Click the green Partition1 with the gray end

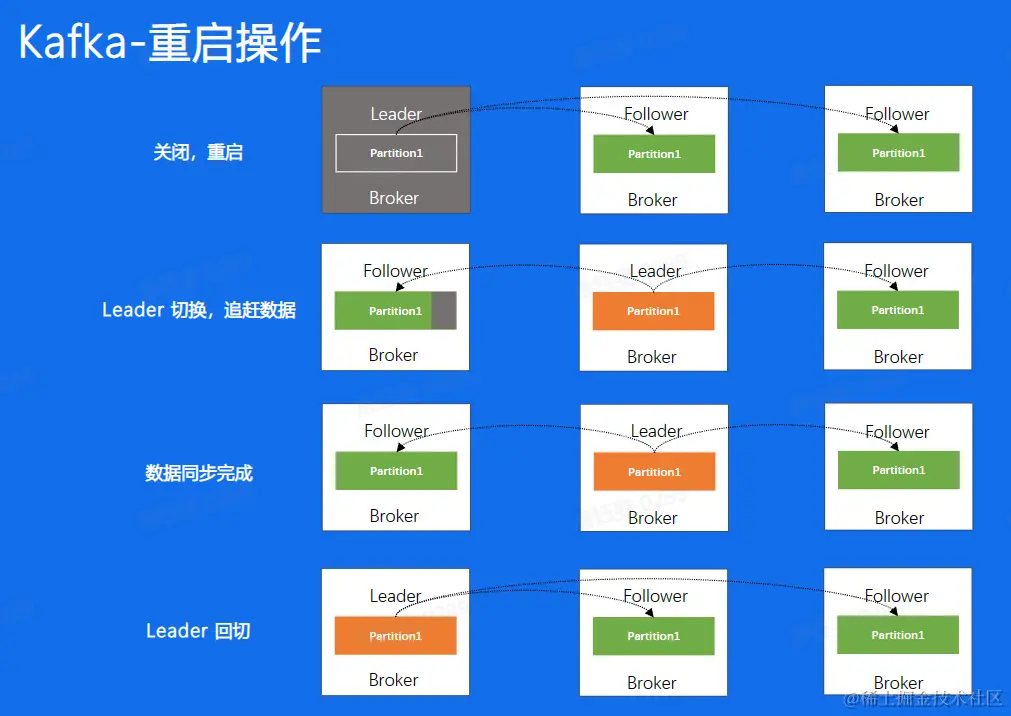[395, 310]
